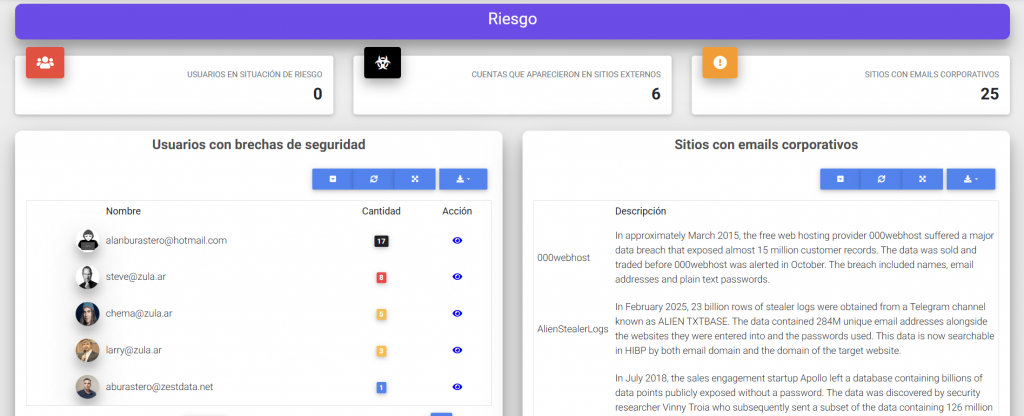The width and height of the screenshot is (1024, 416).
Task: Click eye icon for steve@zula.ar
Action: [x=457, y=277]
